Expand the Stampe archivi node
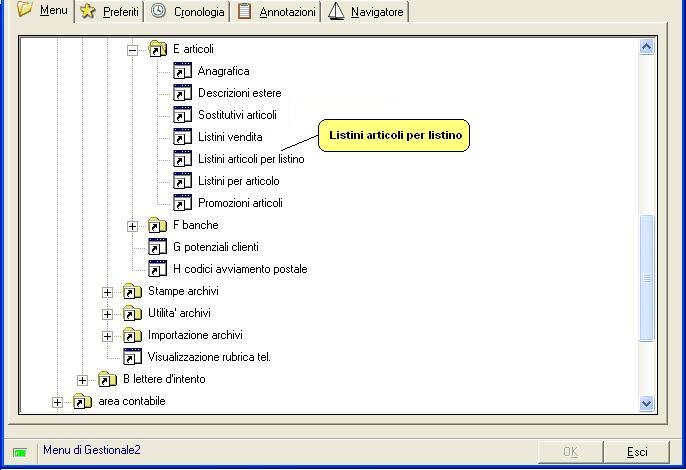686x470 pixels. point(107,292)
